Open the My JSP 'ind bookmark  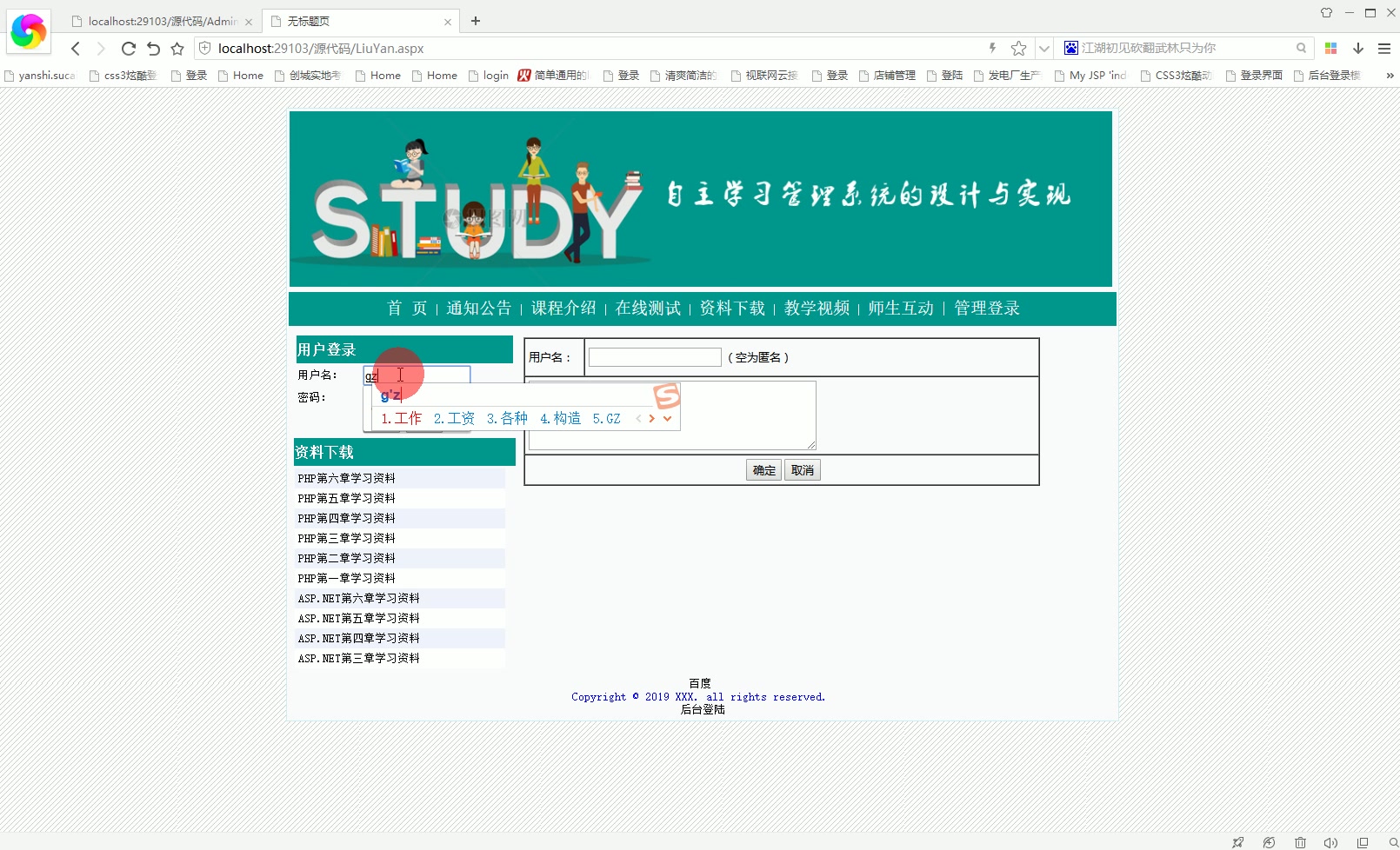tap(1090, 76)
